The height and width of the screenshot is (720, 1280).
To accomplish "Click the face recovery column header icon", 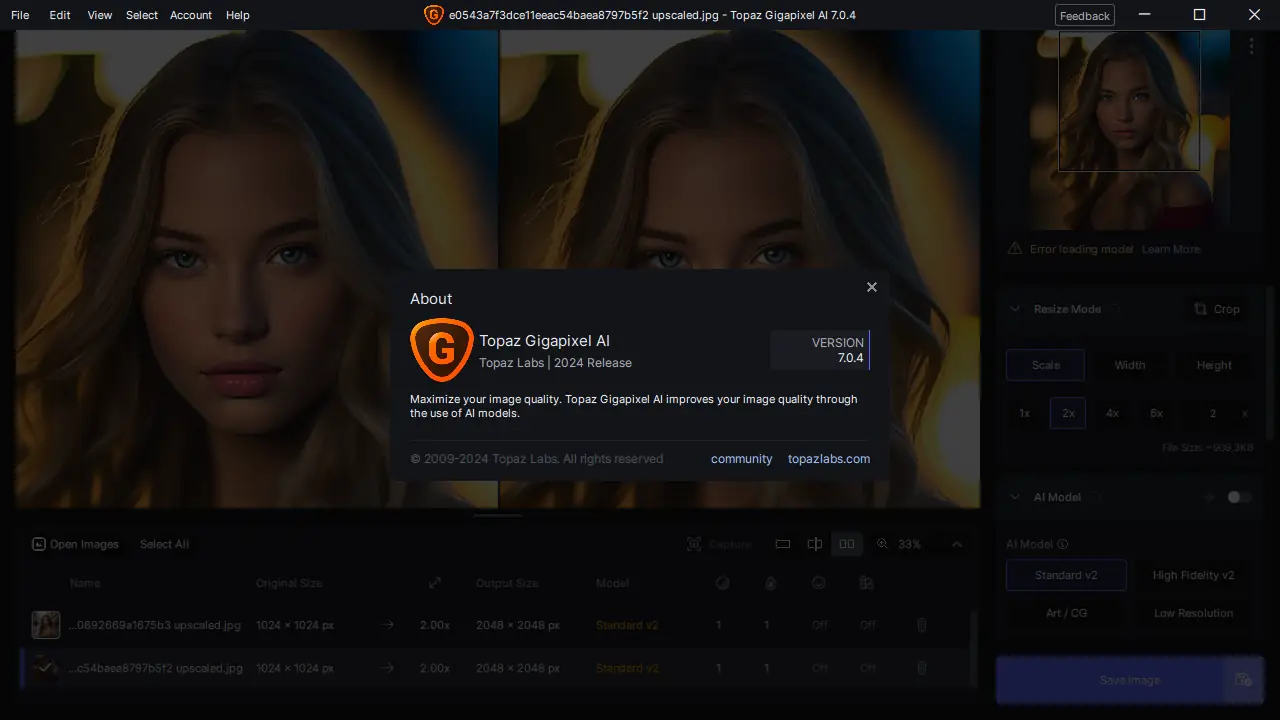I will point(819,583).
